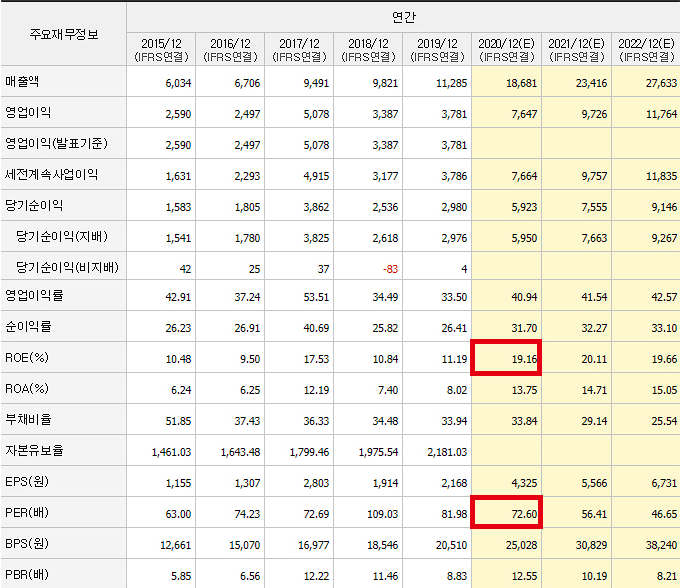This screenshot has width=680, height=588.
Task: Select the 2022/12(E) column header
Action: [x=646, y=50]
